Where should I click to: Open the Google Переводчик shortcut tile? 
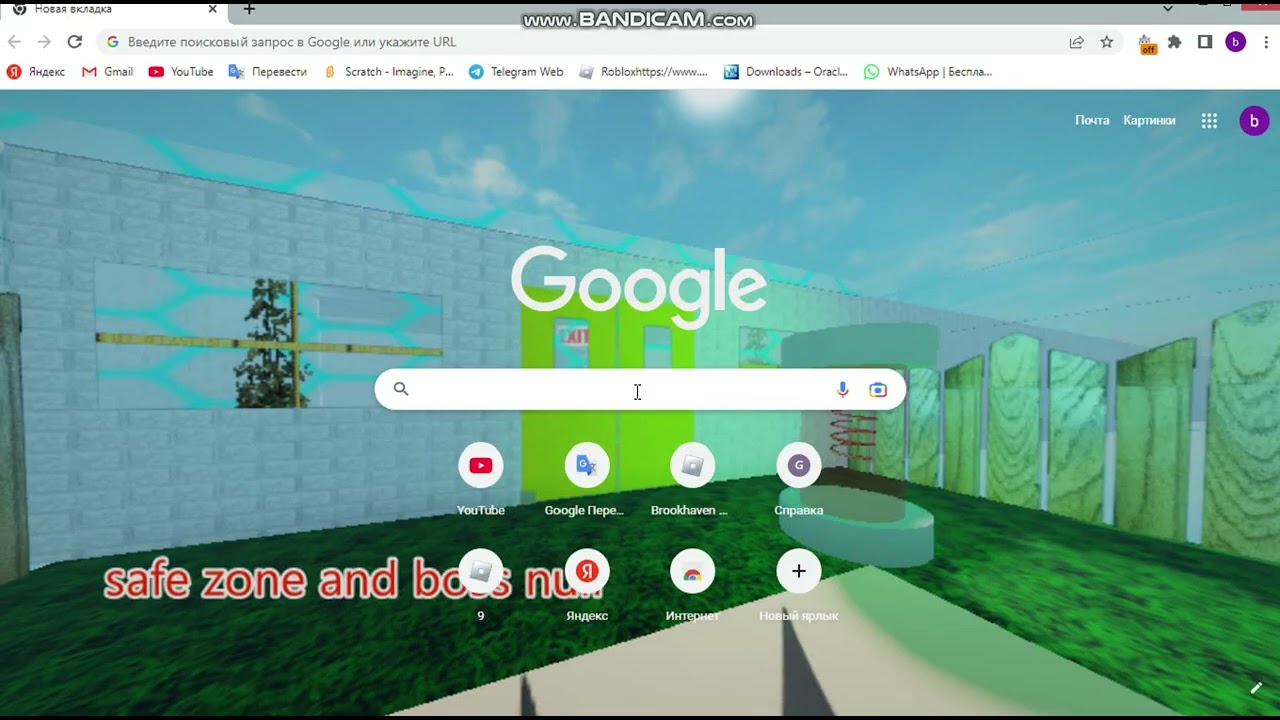(x=587, y=480)
